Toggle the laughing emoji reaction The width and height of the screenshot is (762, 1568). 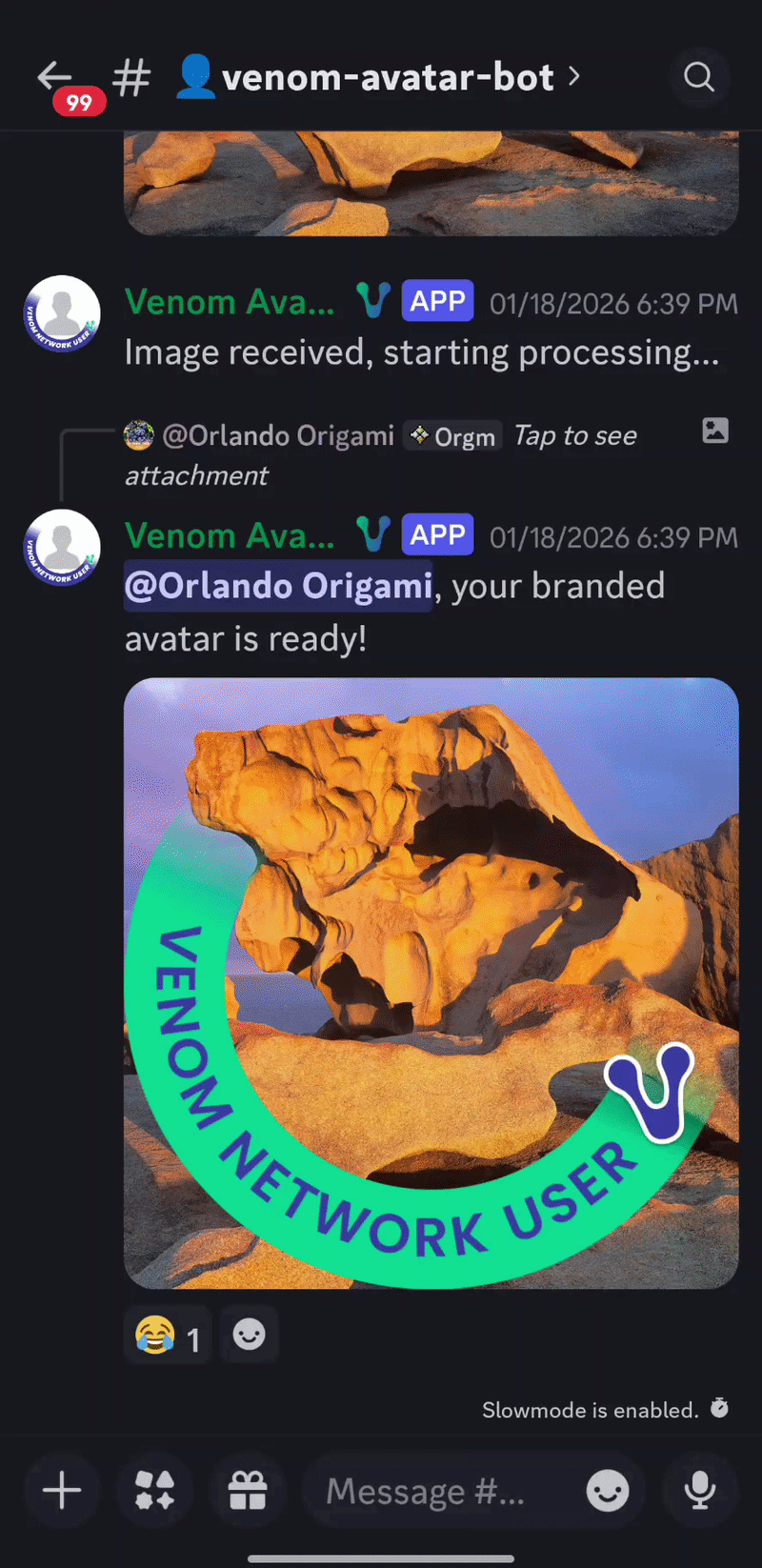168,1336
